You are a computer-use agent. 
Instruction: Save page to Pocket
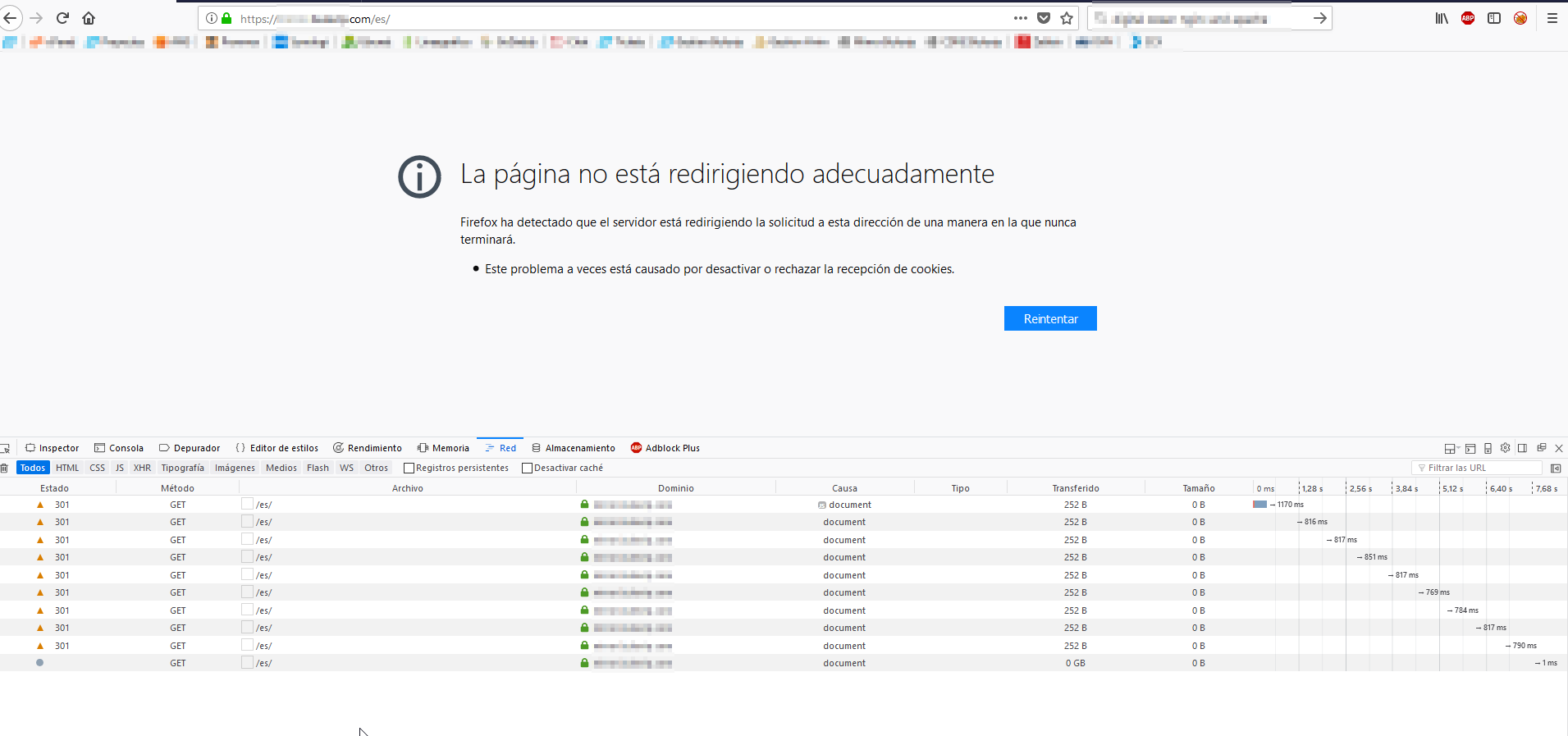[1044, 18]
